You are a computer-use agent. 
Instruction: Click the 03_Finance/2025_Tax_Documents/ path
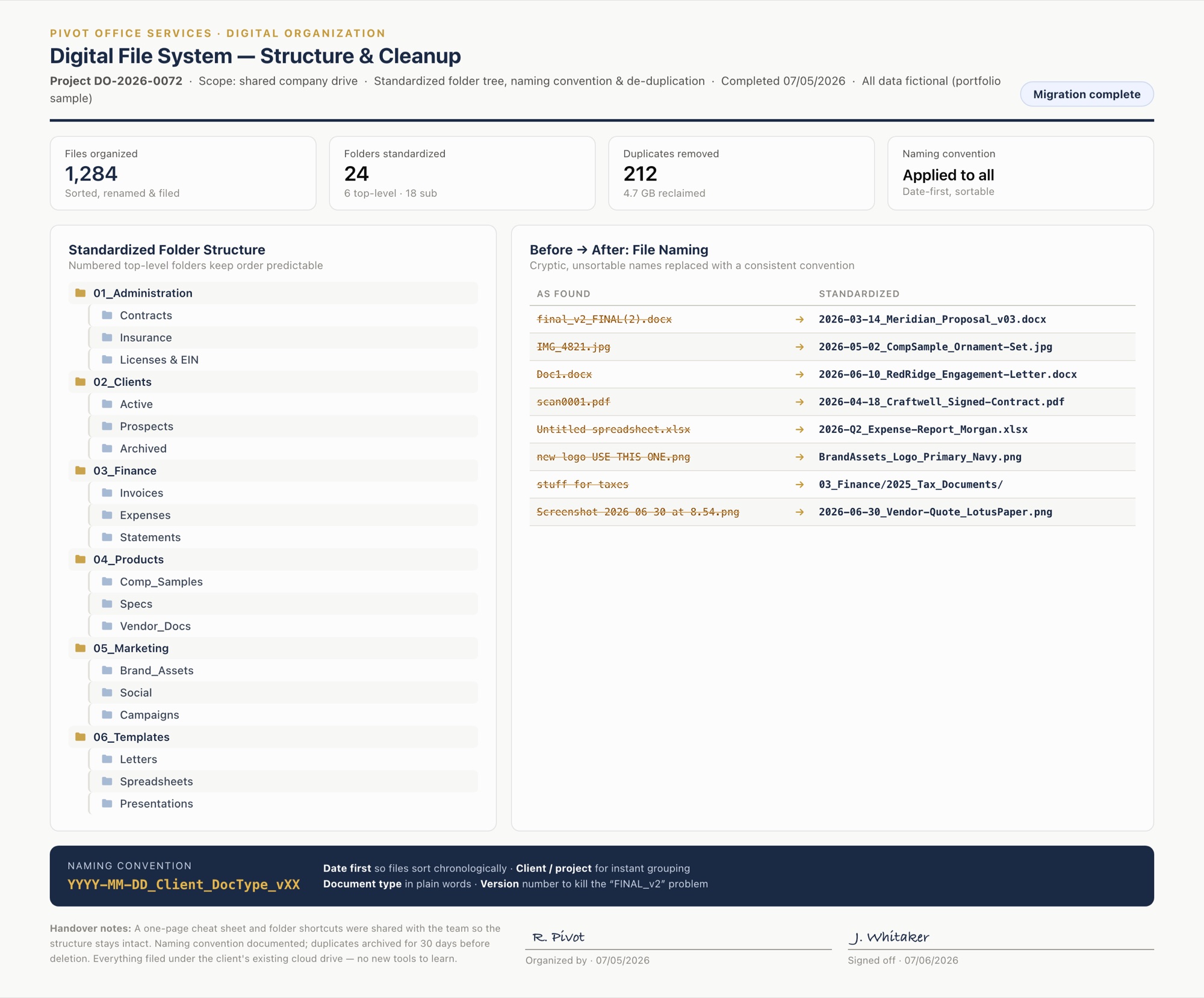point(911,485)
